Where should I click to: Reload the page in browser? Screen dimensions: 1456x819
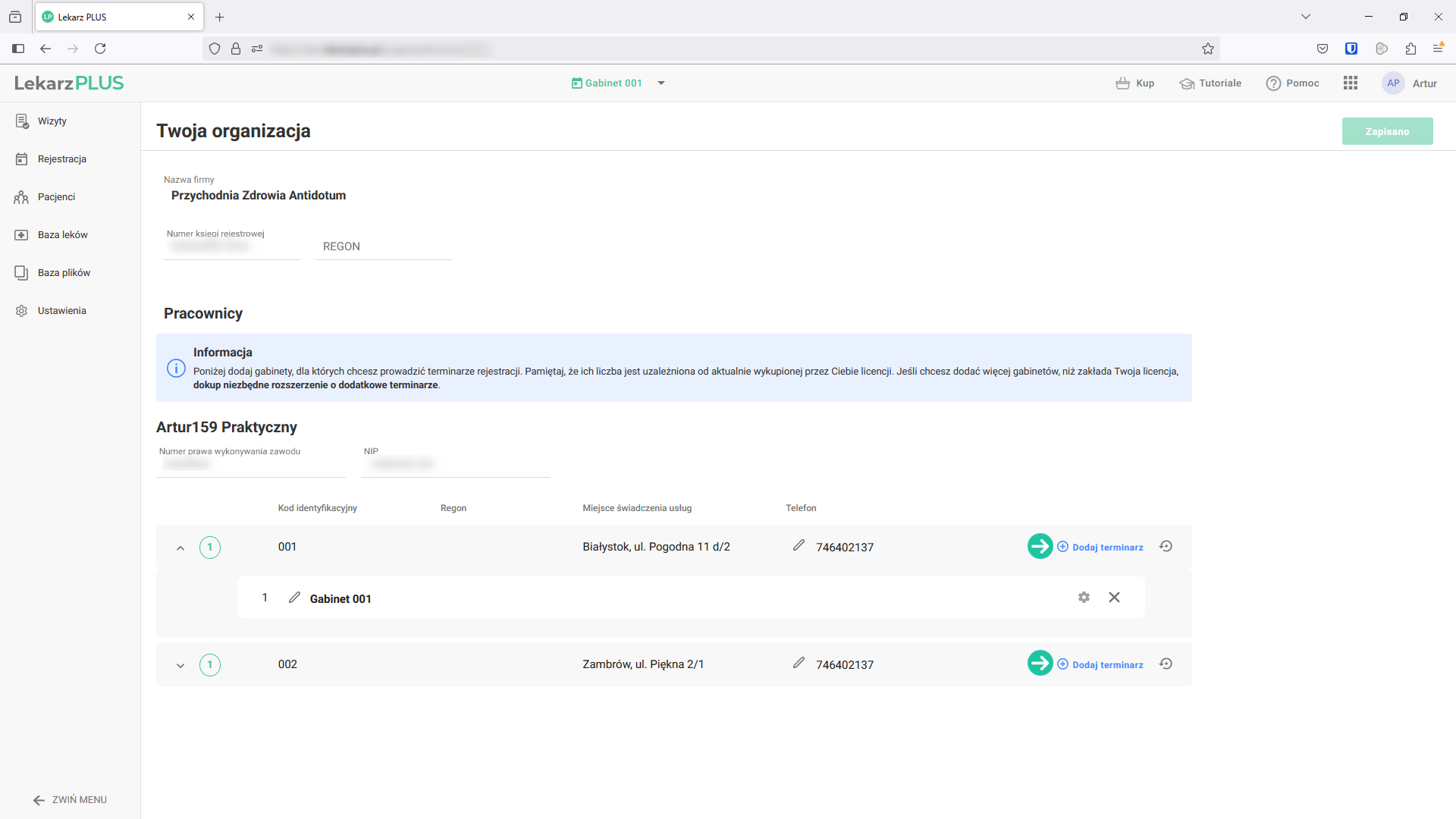100,49
